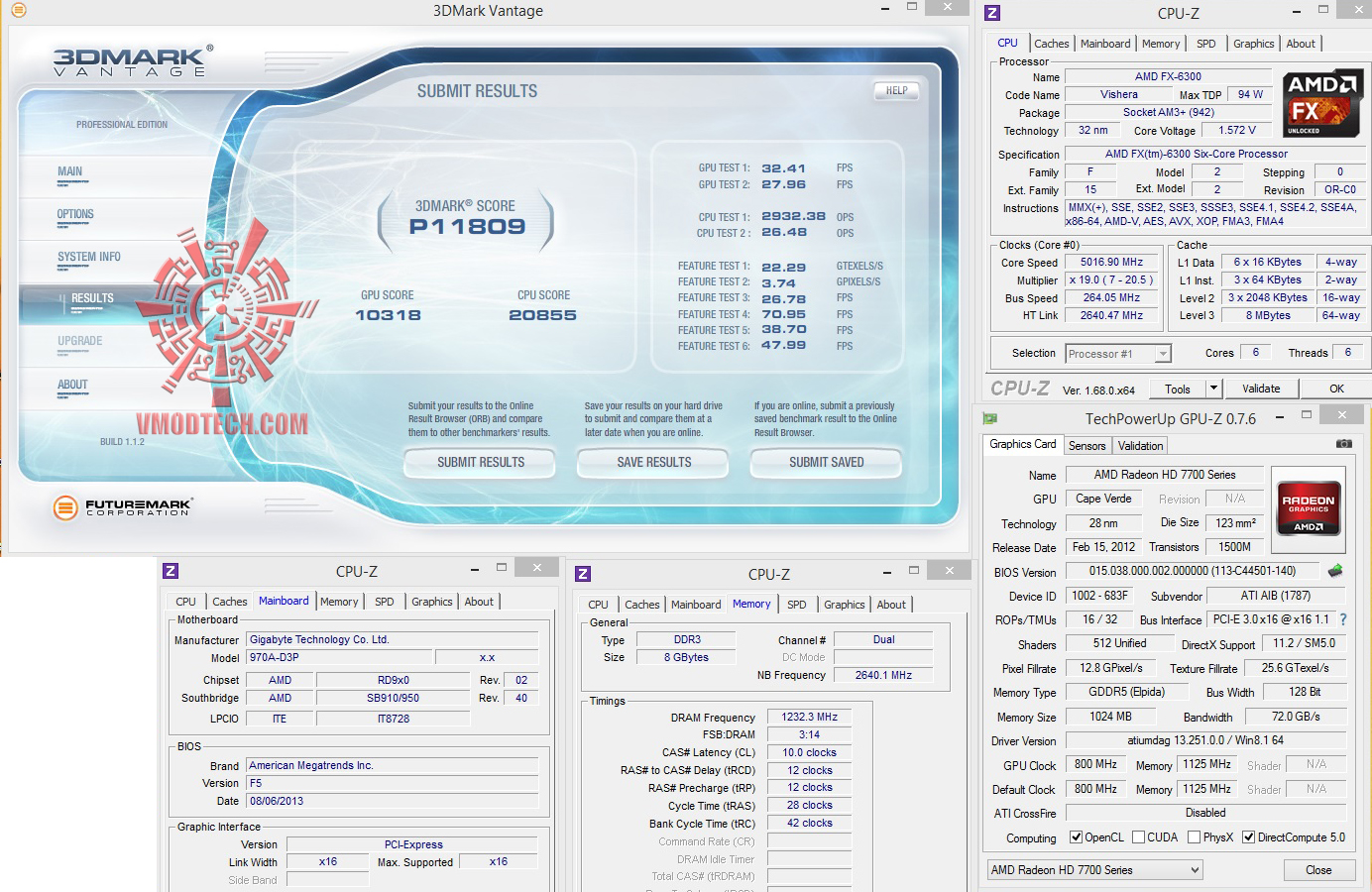
Task: Open the Caches tab in the AMD FX-6300 CPU-Z window
Action: [1052, 44]
